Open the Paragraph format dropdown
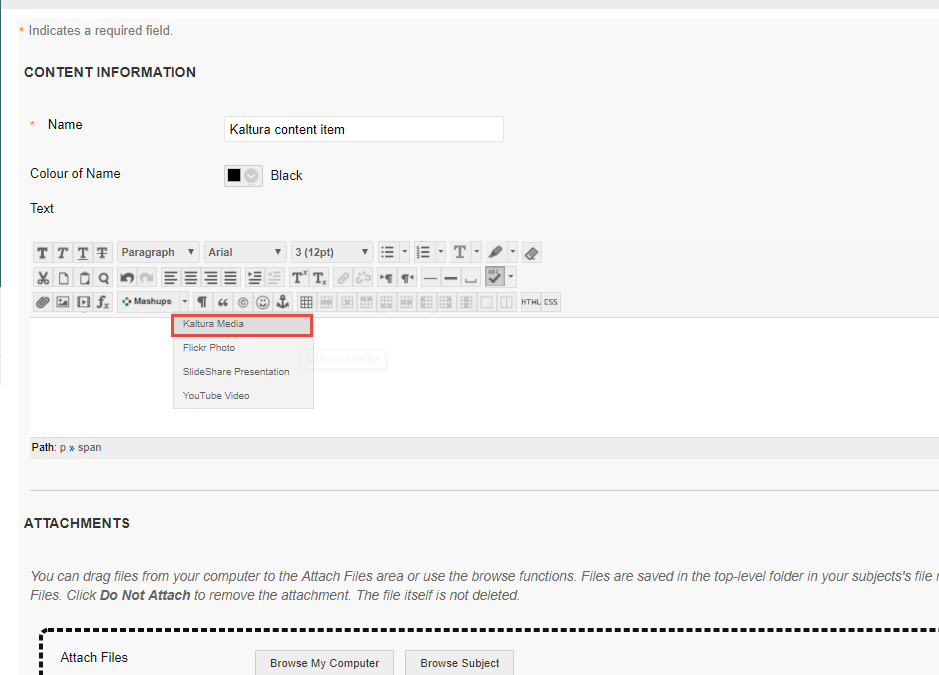Viewport: 939px width, 675px height. (158, 253)
